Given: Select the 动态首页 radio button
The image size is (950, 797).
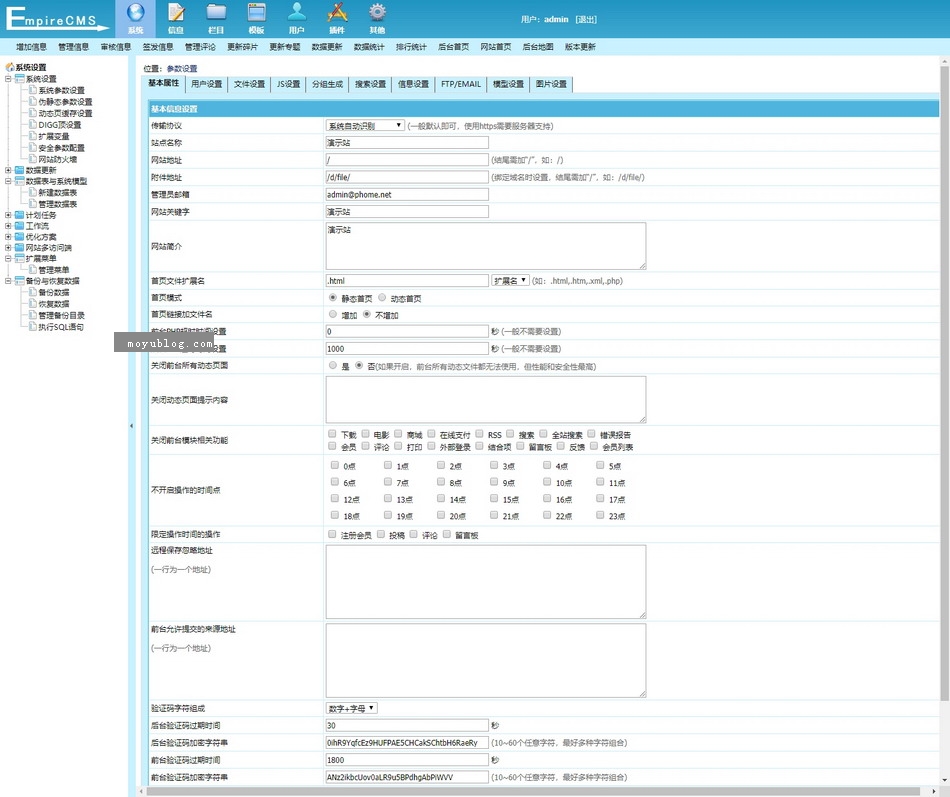Looking at the screenshot, I should point(382,298).
